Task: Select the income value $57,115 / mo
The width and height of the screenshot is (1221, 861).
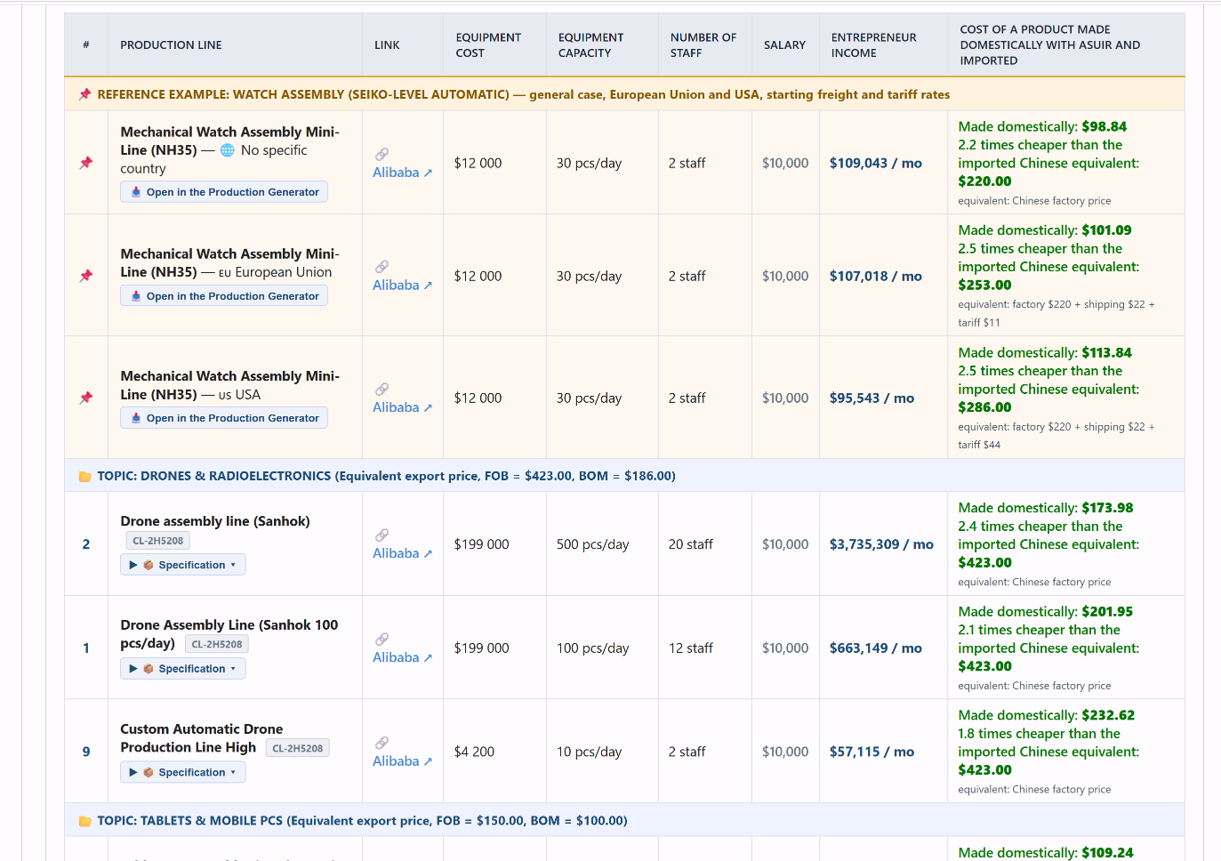Action: pyautogui.click(x=872, y=752)
